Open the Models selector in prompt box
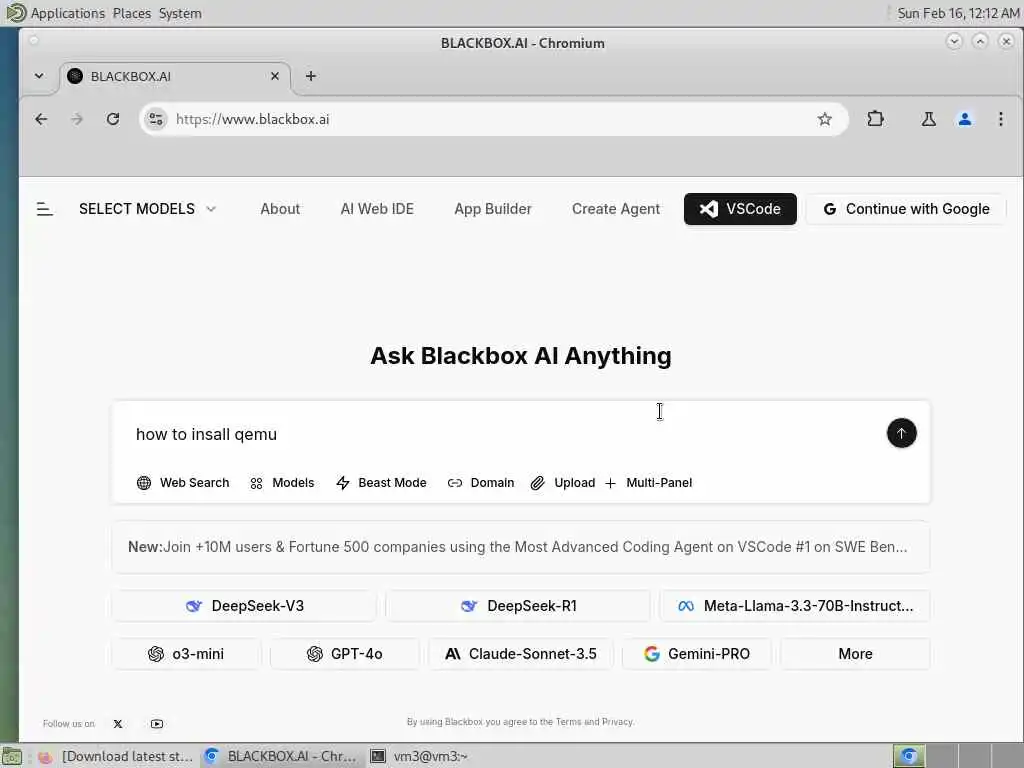Screen dimensions: 1024x768 pyautogui.click(x=282, y=483)
